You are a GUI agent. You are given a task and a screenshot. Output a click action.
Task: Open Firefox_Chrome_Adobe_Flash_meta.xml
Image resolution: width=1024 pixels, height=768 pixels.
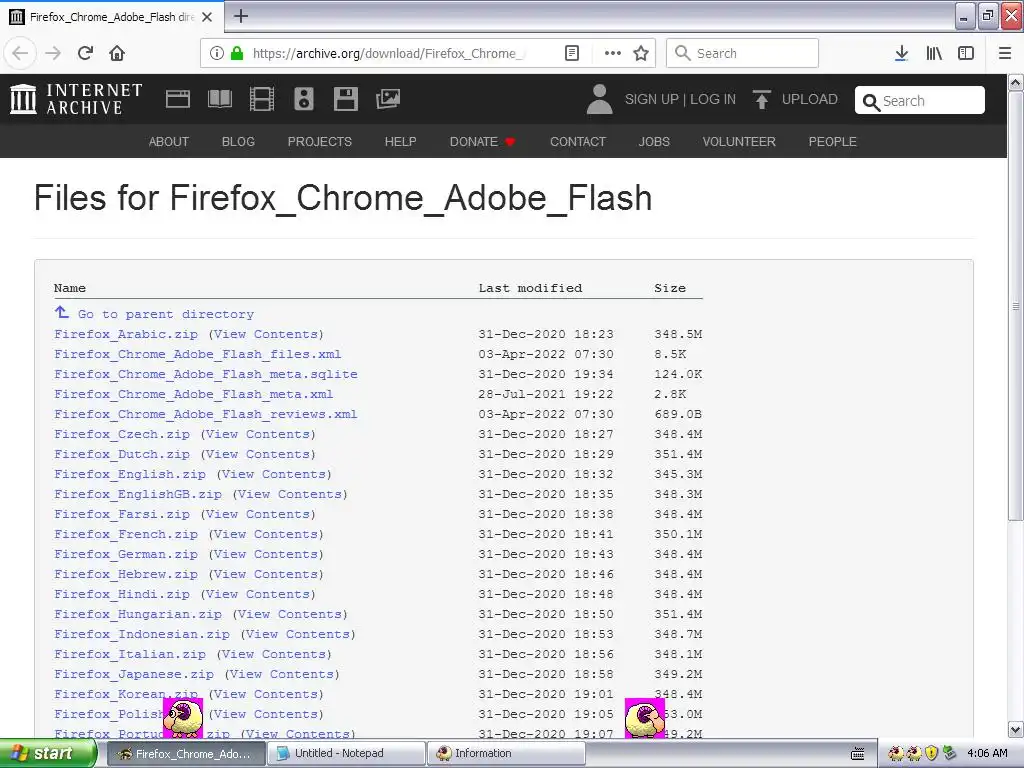[x=193, y=394]
